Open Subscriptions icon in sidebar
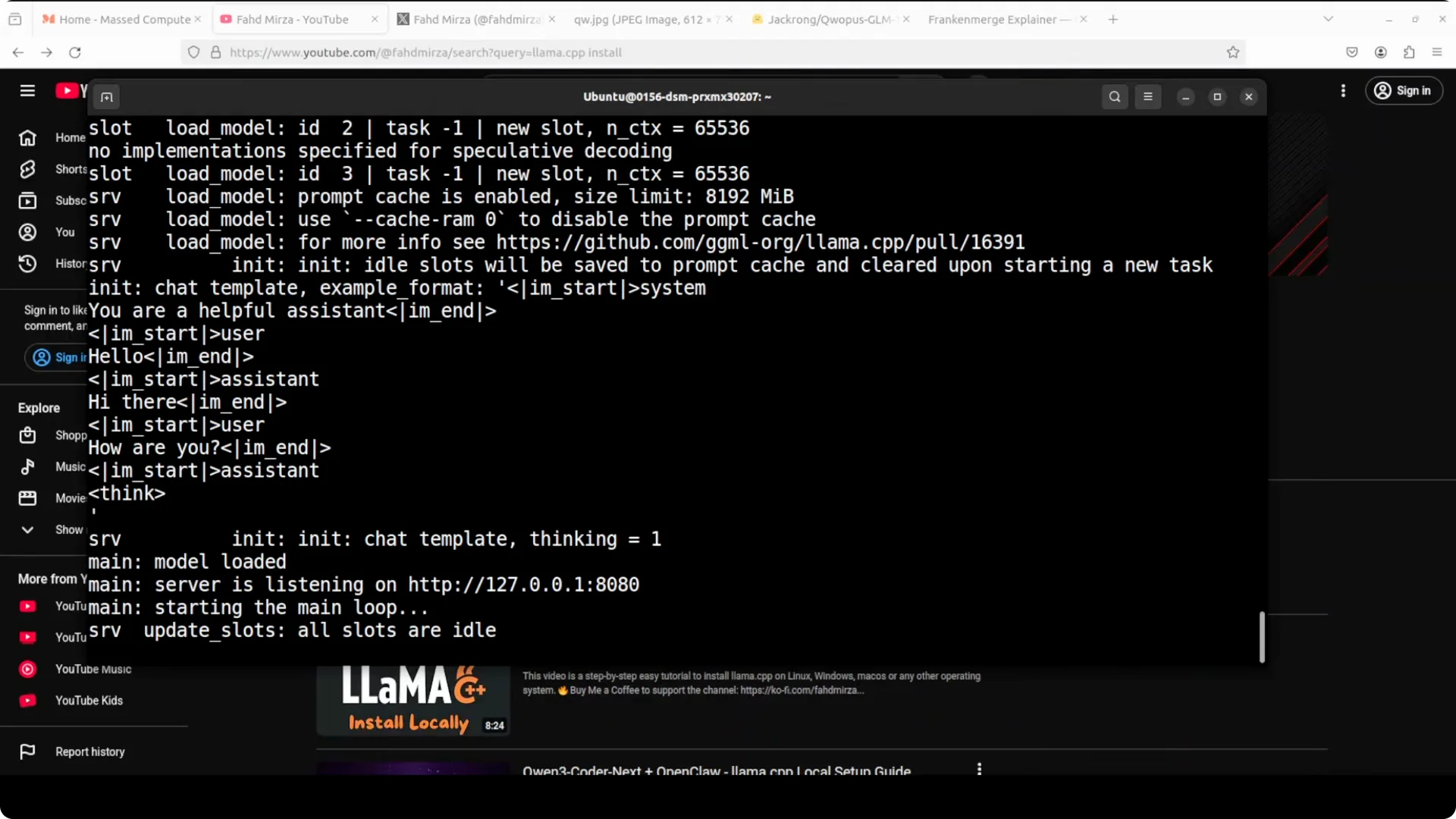The image size is (1456, 819). 27,201
